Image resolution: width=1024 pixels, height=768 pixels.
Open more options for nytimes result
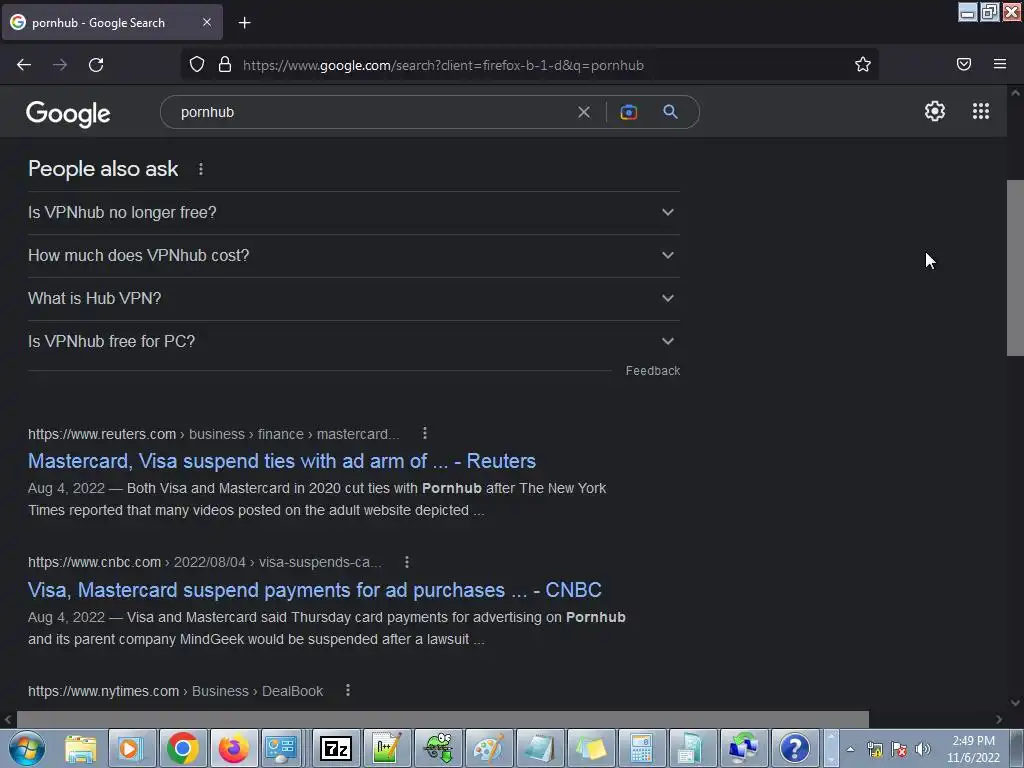[x=347, y=690]
